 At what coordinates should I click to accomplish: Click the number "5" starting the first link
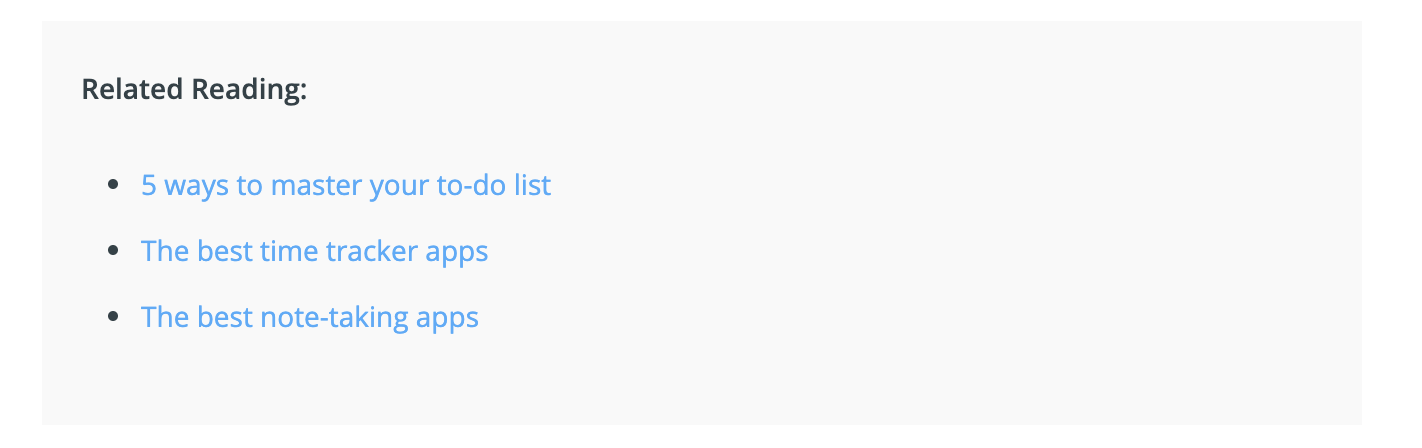pos(149,186)
